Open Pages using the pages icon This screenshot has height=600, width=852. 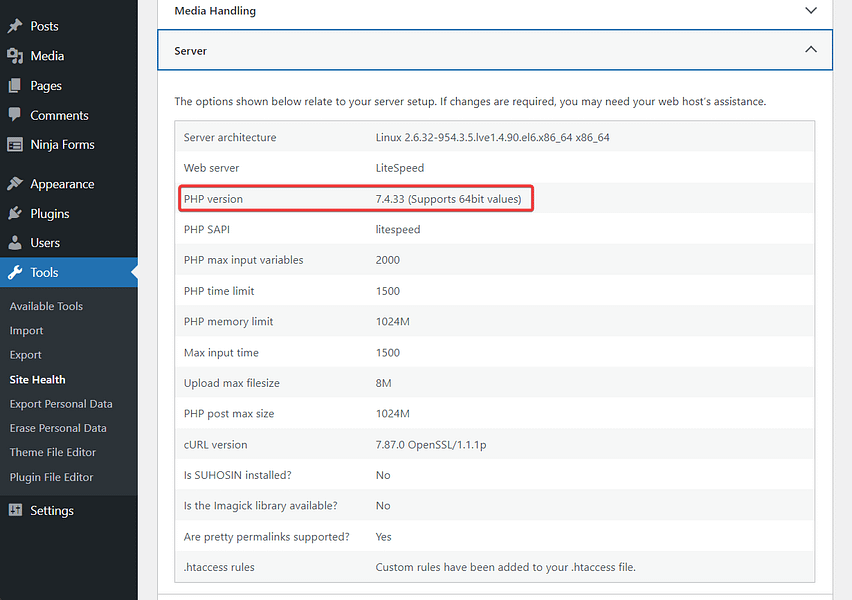point(17,86)
